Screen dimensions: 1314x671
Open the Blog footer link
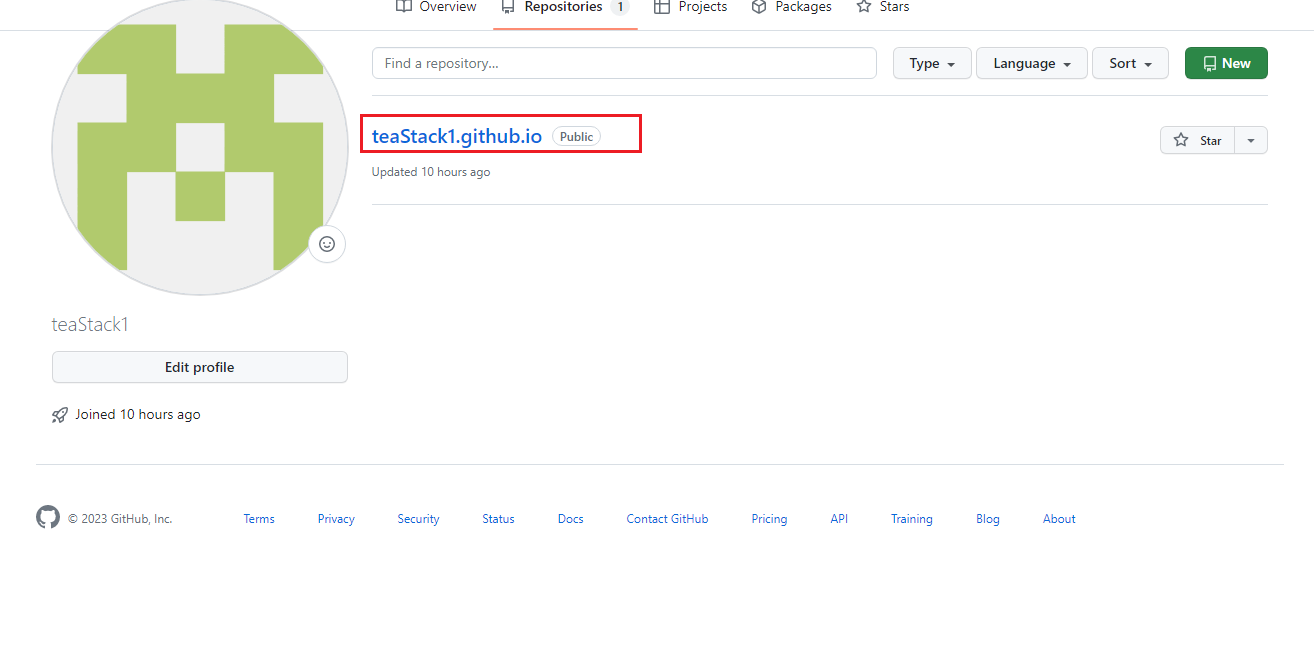988,519
